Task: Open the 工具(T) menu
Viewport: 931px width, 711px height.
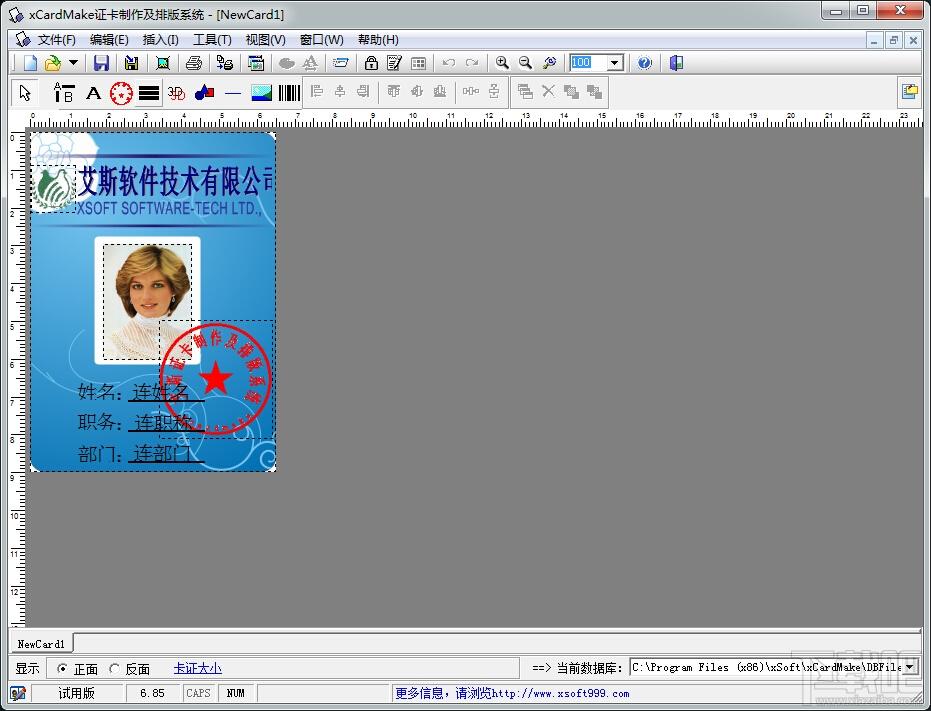Action: [212, 40]
